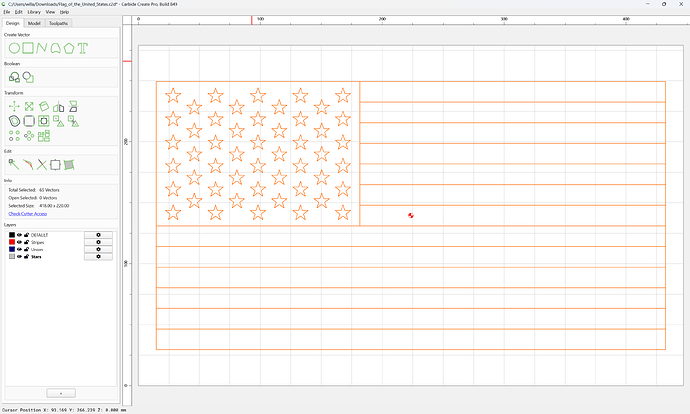Open the Align Vectors tool
Screen dimensions: 690x414
[x=44, y=136]
